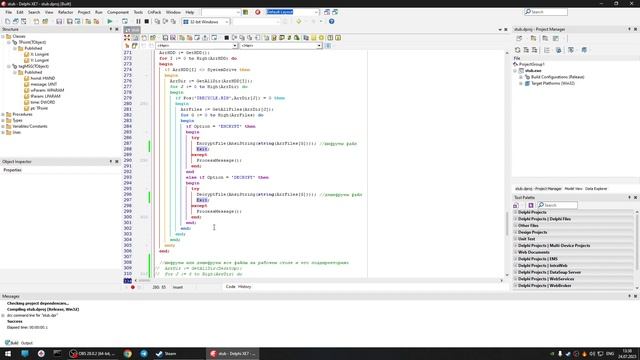
Task: Select ProjectGroup1 in Project Manager
Action: click(x=531, y=64)
